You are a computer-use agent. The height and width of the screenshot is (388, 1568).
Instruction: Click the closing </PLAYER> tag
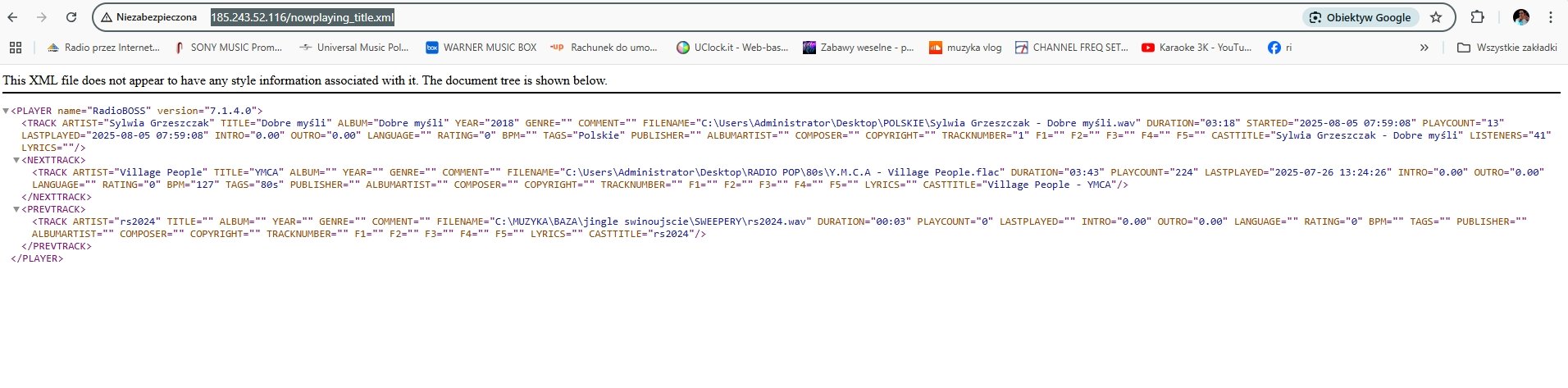(x=37, y=258)
